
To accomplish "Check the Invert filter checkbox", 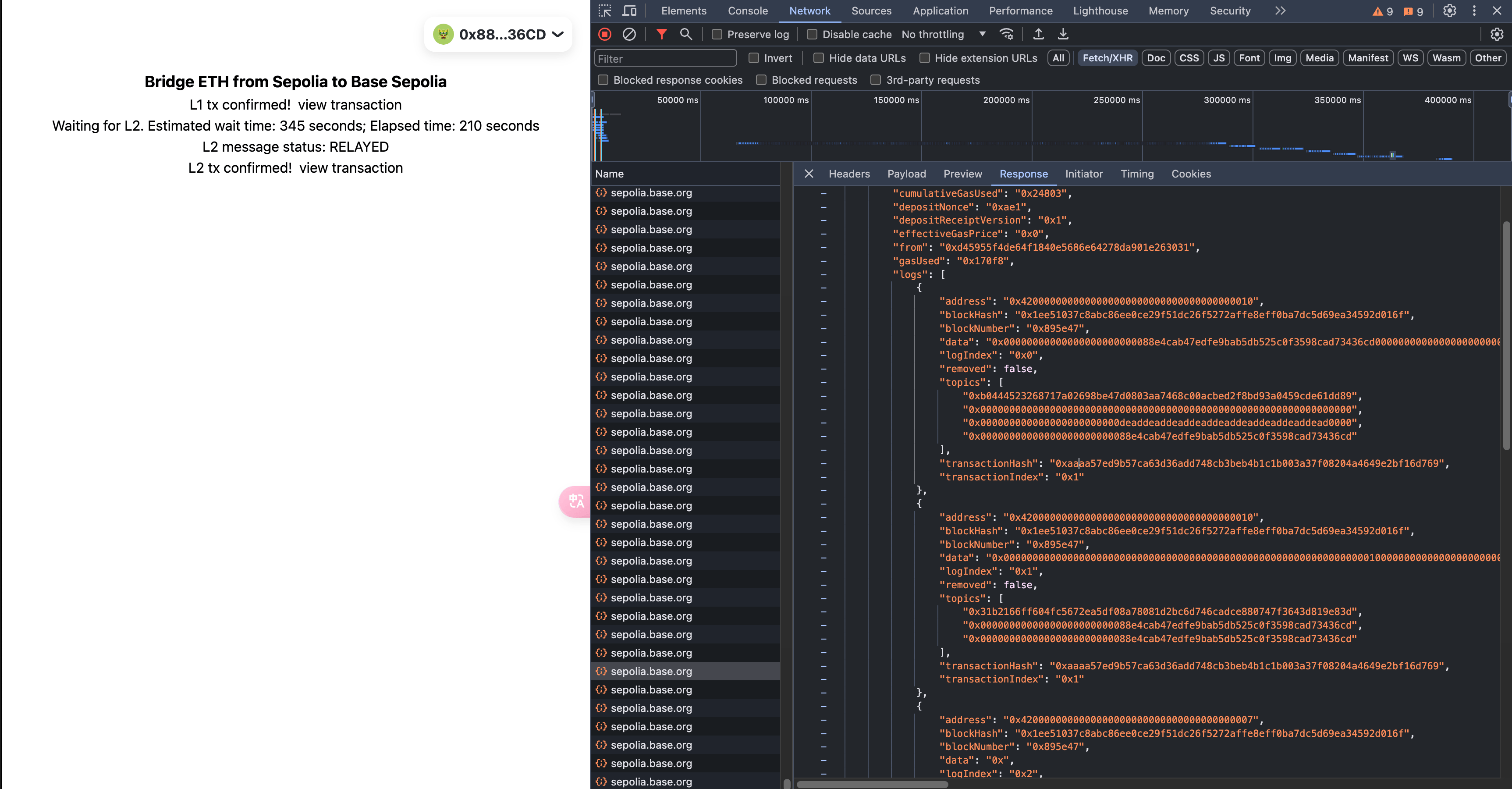I will point(754,58).
